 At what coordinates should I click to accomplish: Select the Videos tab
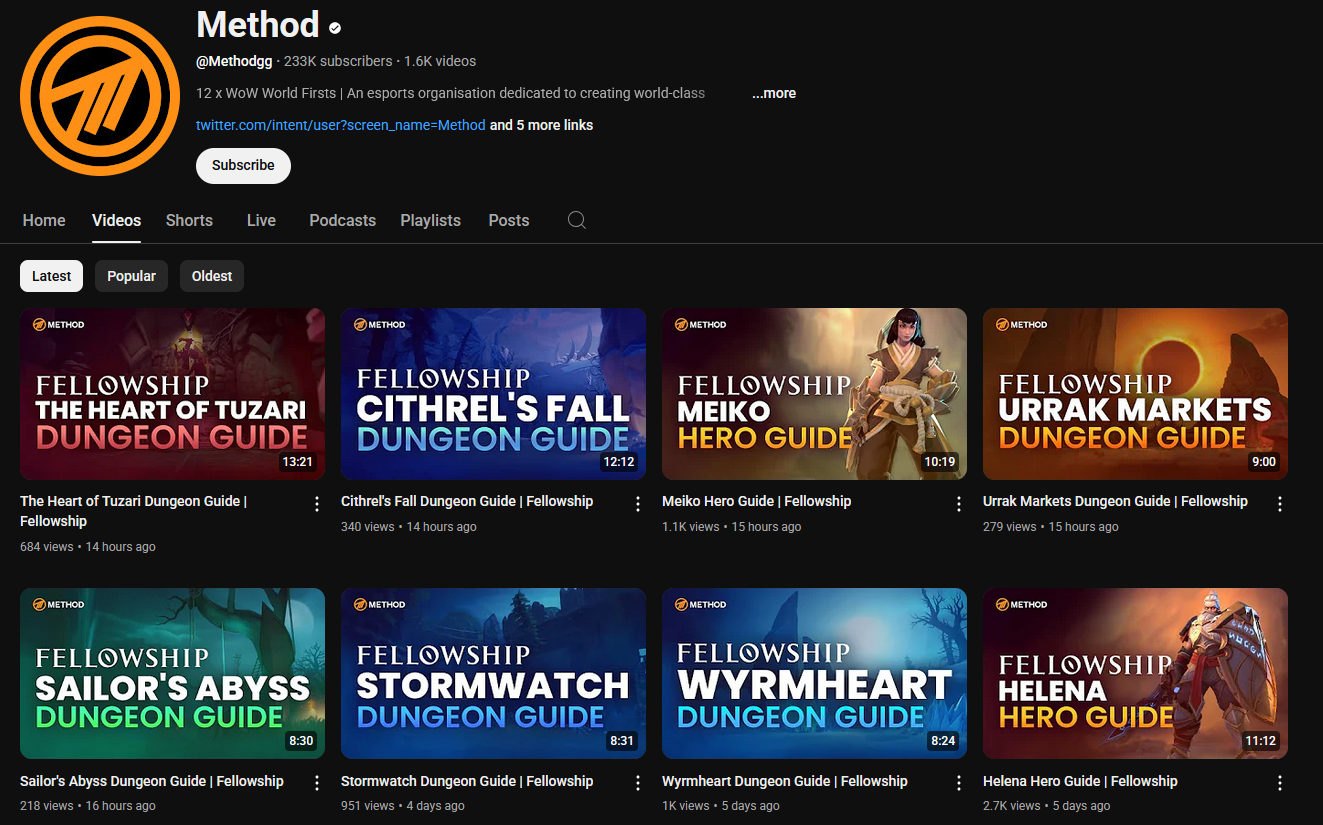(x=116, y=220)
